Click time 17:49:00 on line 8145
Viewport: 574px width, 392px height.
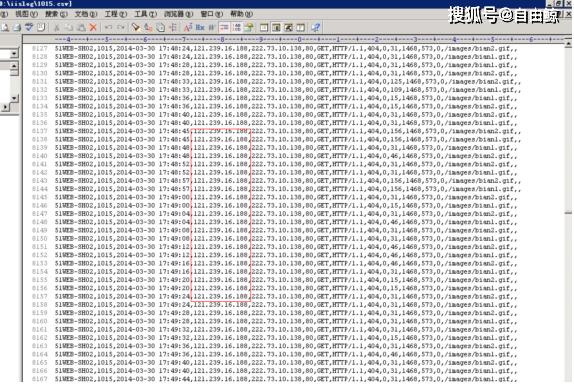coord(174,197)
